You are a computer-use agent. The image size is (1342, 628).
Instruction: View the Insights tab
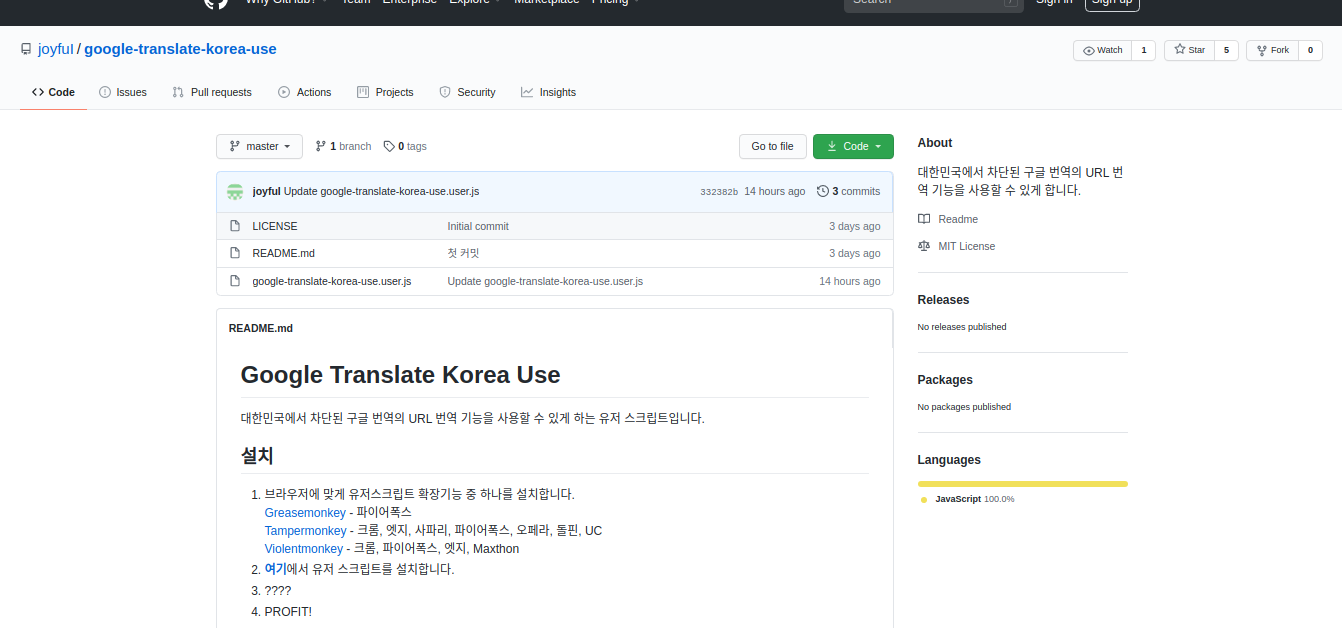click(x=548, y=92)
